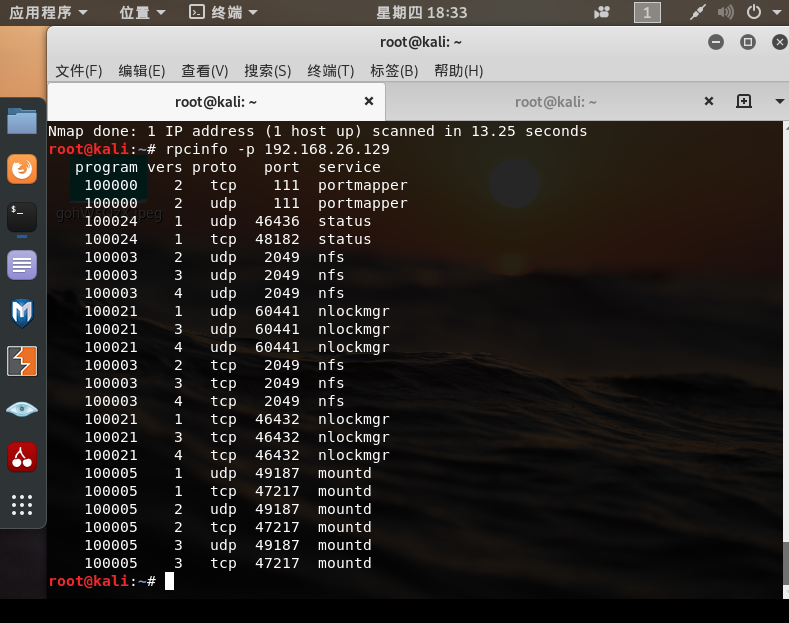Viewport: 789px width, 623px height.
Task: Open the text editor dock icon
Action: tap(22, 265)
